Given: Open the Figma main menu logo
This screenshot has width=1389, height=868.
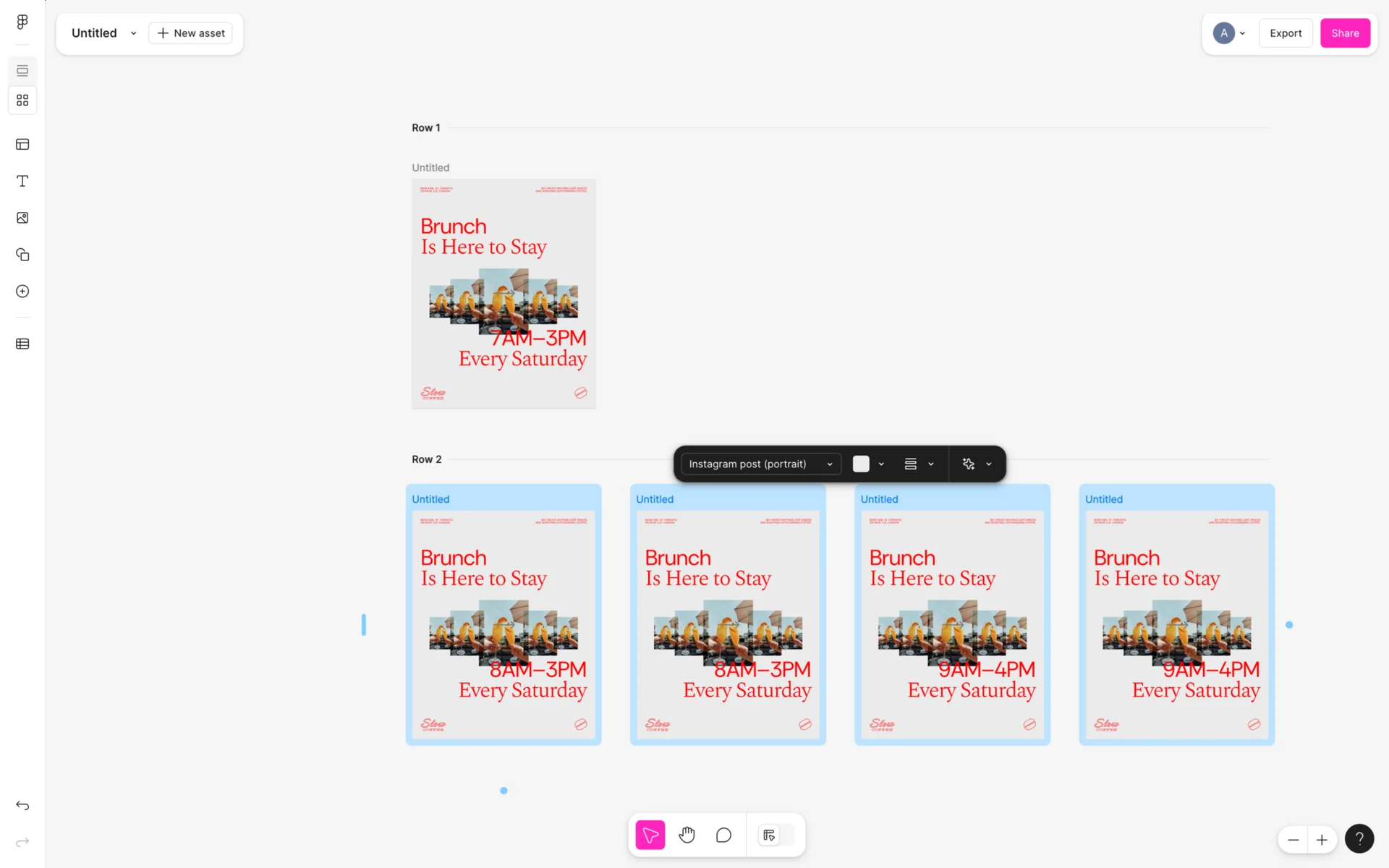Looking at the screenshot, I should point(22,22).
